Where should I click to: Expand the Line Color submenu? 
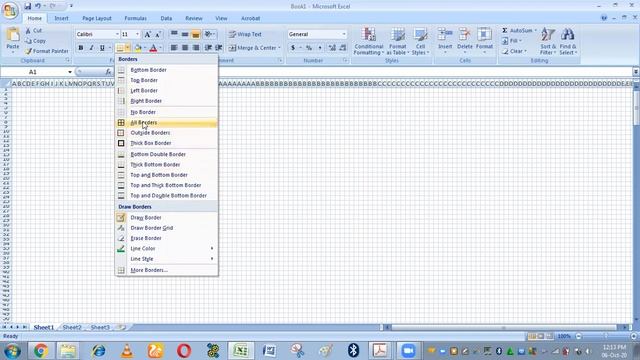[x=167, y=249]
